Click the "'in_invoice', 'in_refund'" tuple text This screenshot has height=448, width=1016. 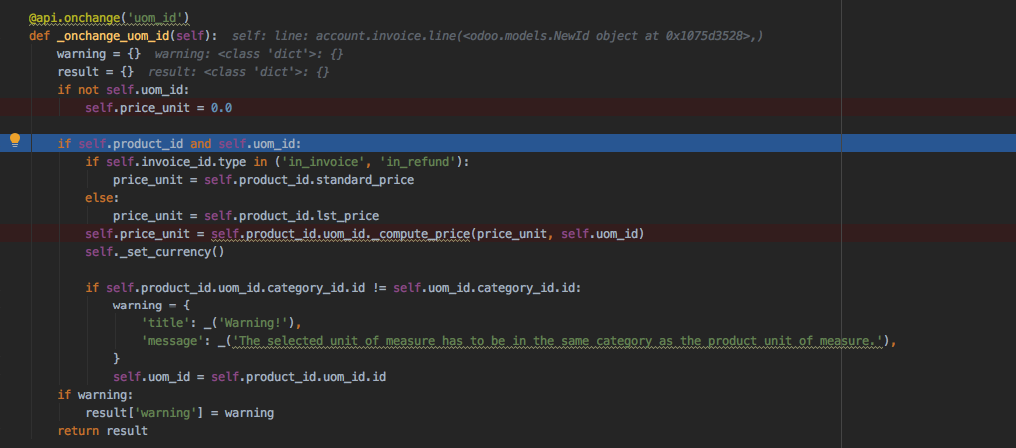(369, 161)
